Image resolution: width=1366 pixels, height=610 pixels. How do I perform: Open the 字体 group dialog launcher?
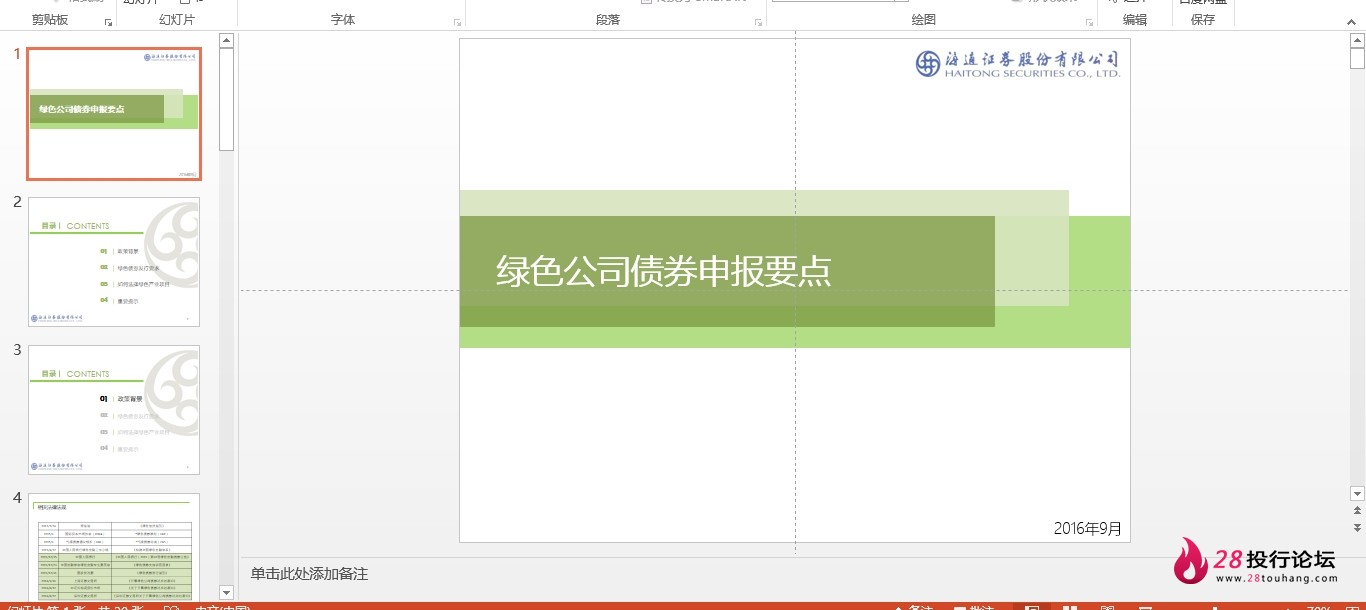(458, 21)
